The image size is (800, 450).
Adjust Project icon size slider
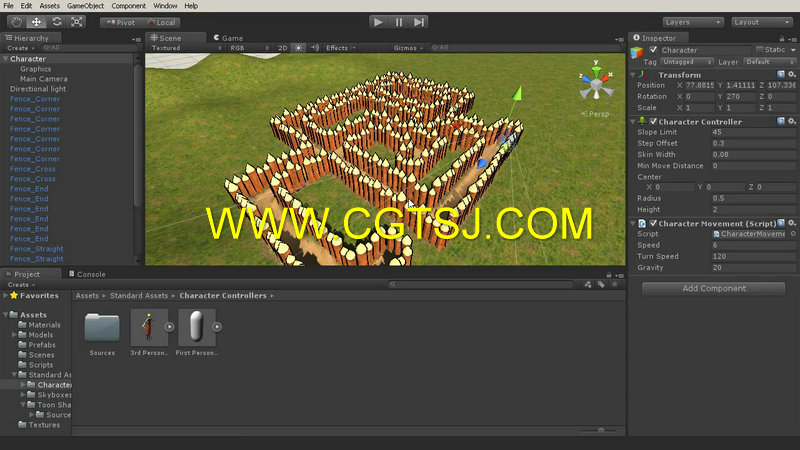coord(601,431)
